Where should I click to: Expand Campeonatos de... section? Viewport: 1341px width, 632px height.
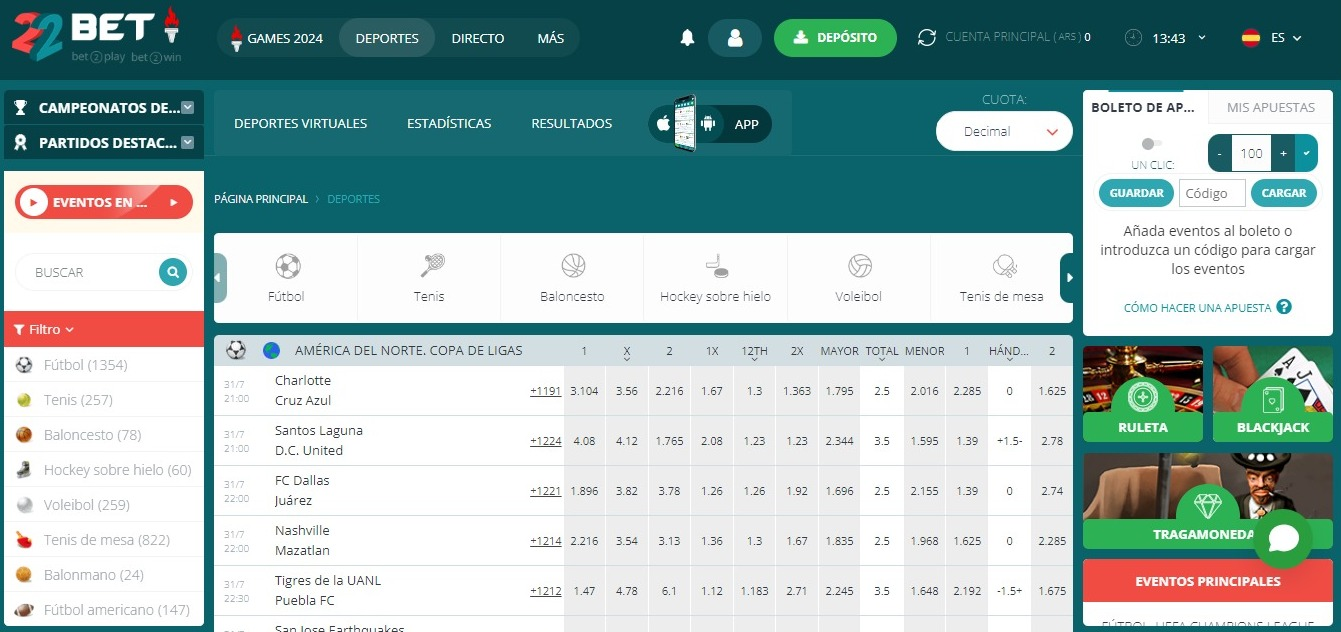point(187,108)
